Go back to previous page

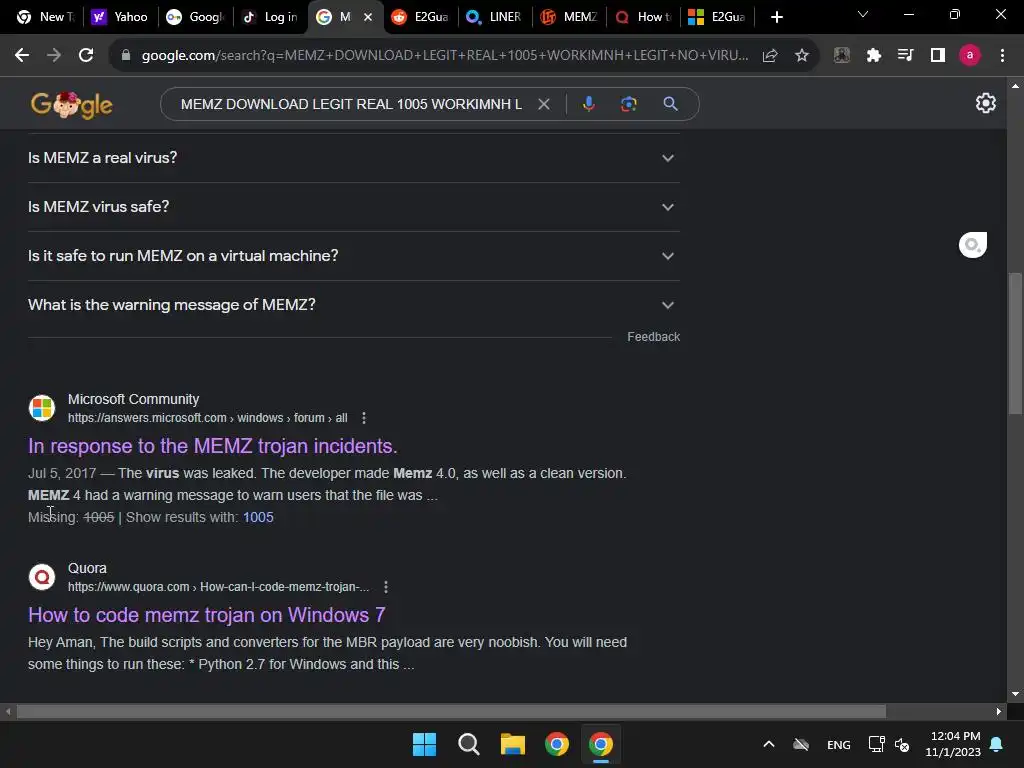pyautogui.click(x=22, y=56)
